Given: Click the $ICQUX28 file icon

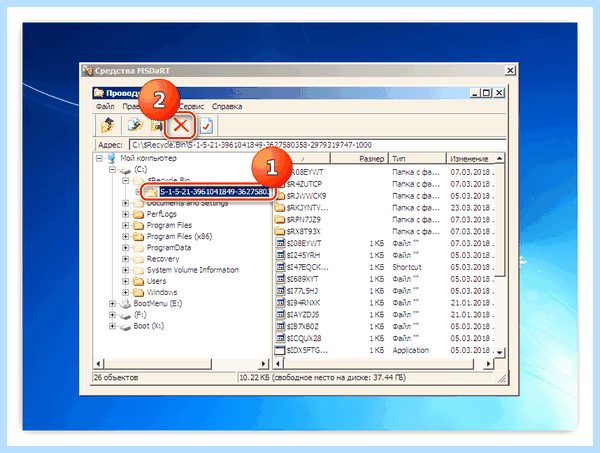Looking at the screenshot, I should pos(280,338).
